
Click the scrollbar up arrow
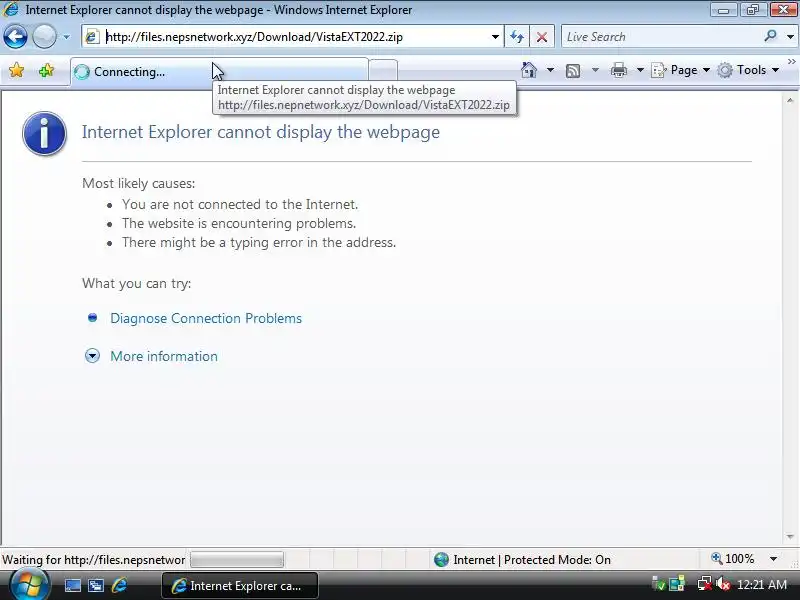[790, 101]
